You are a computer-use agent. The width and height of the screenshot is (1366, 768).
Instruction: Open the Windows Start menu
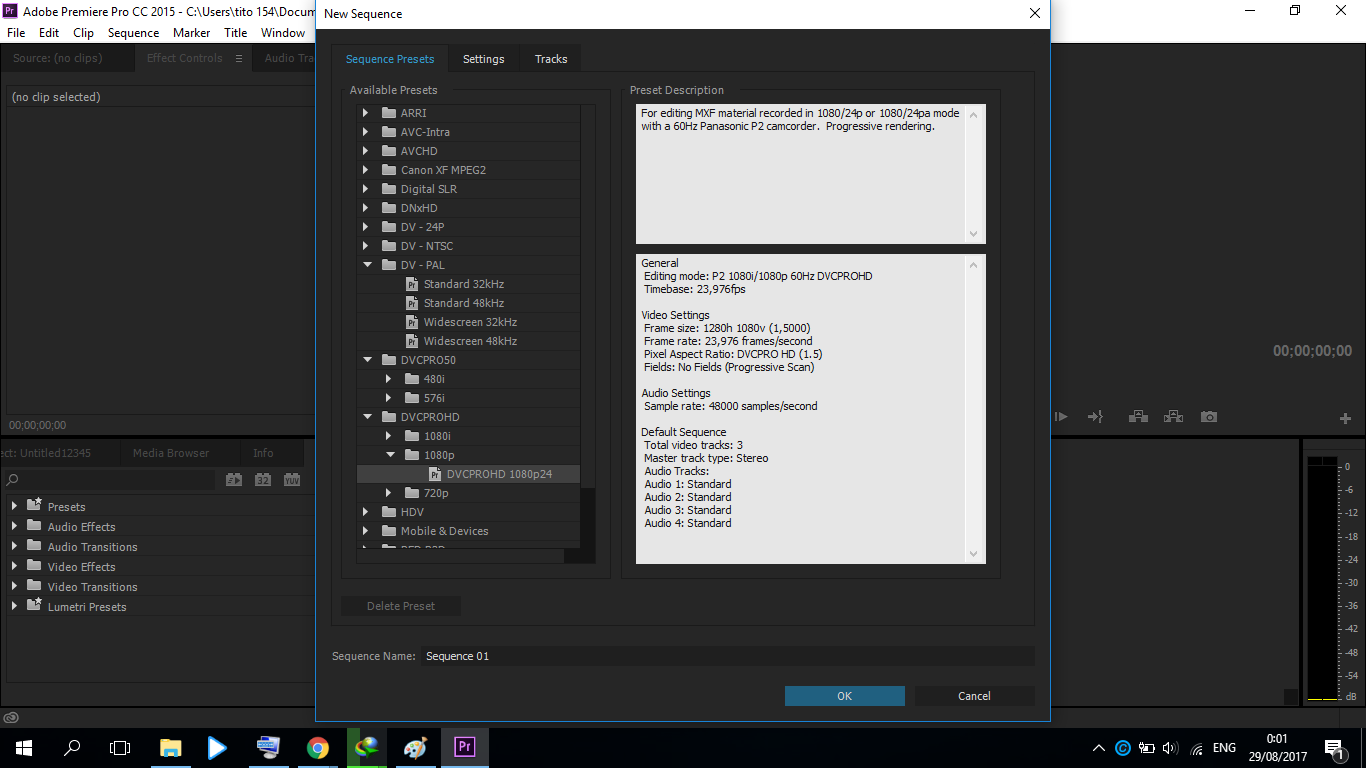pos(24,748)
